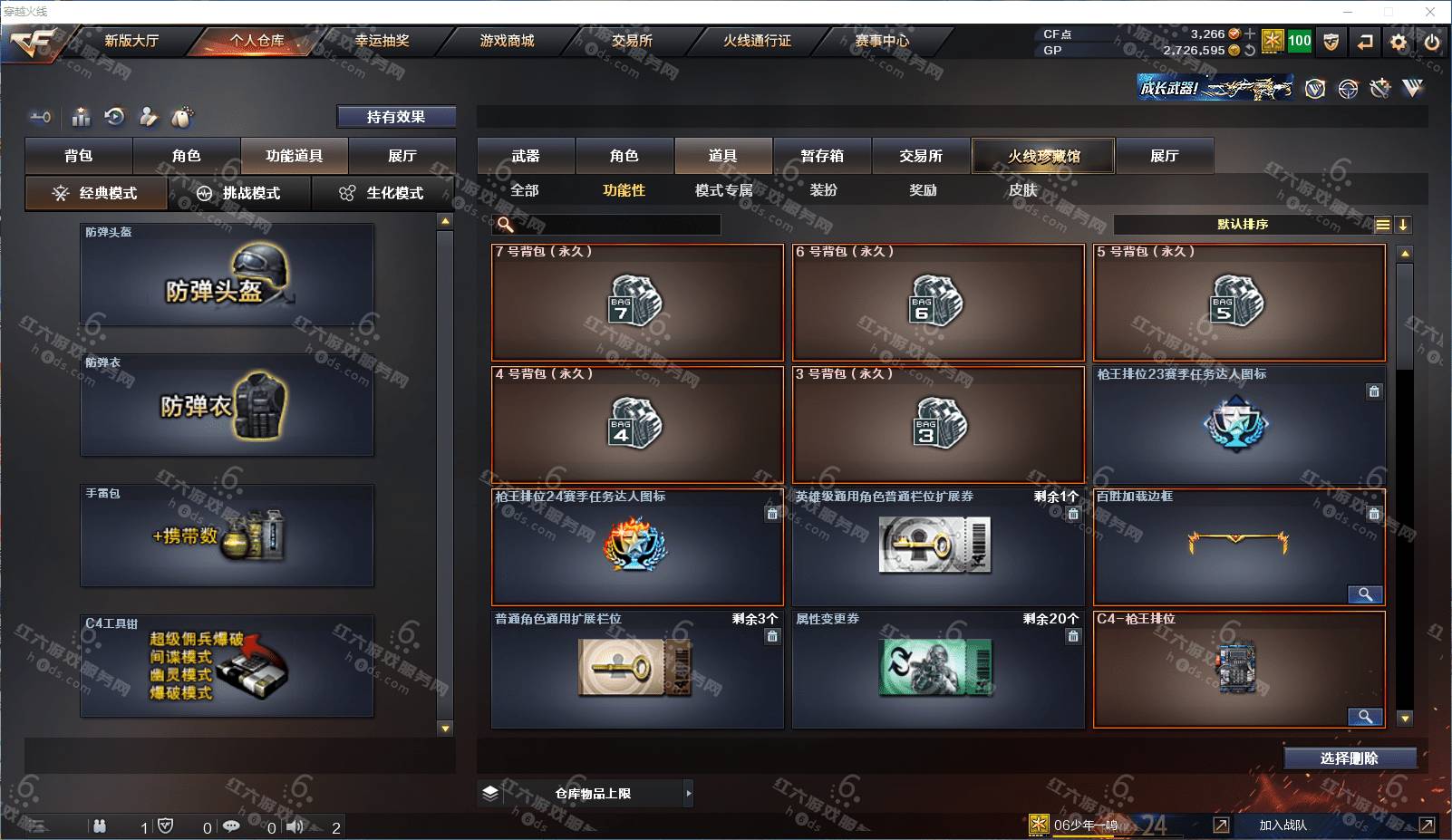Open the ranking podium icon
The width and height of the screenshot is (1452, 840).
coord(82,117)
